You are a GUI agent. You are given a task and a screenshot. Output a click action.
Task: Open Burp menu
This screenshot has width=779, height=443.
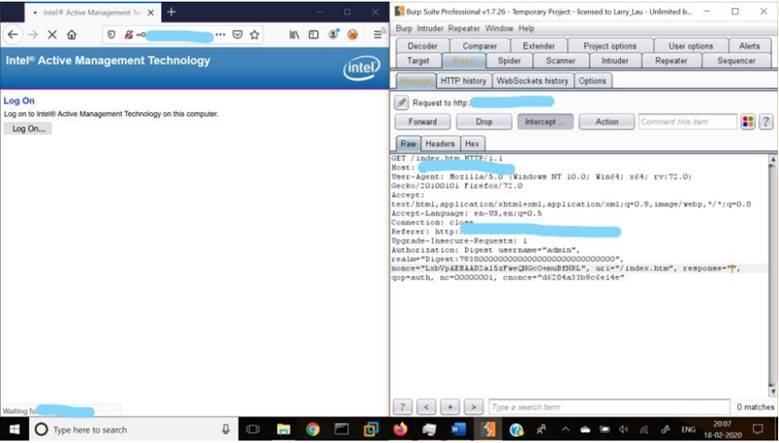pos(403,28)
